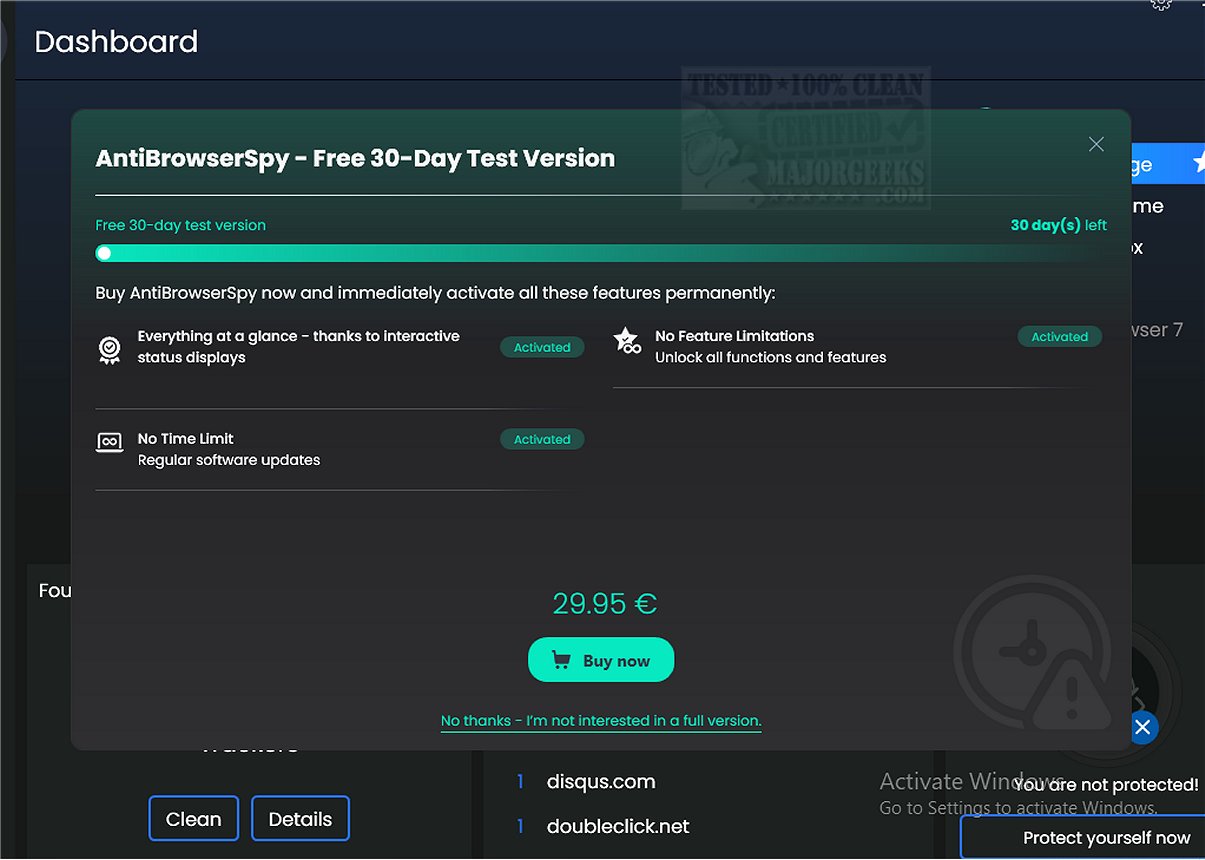Click the 29.95 € price text
This screenshot has height=860, width=1205.
(x=605, y=603)
